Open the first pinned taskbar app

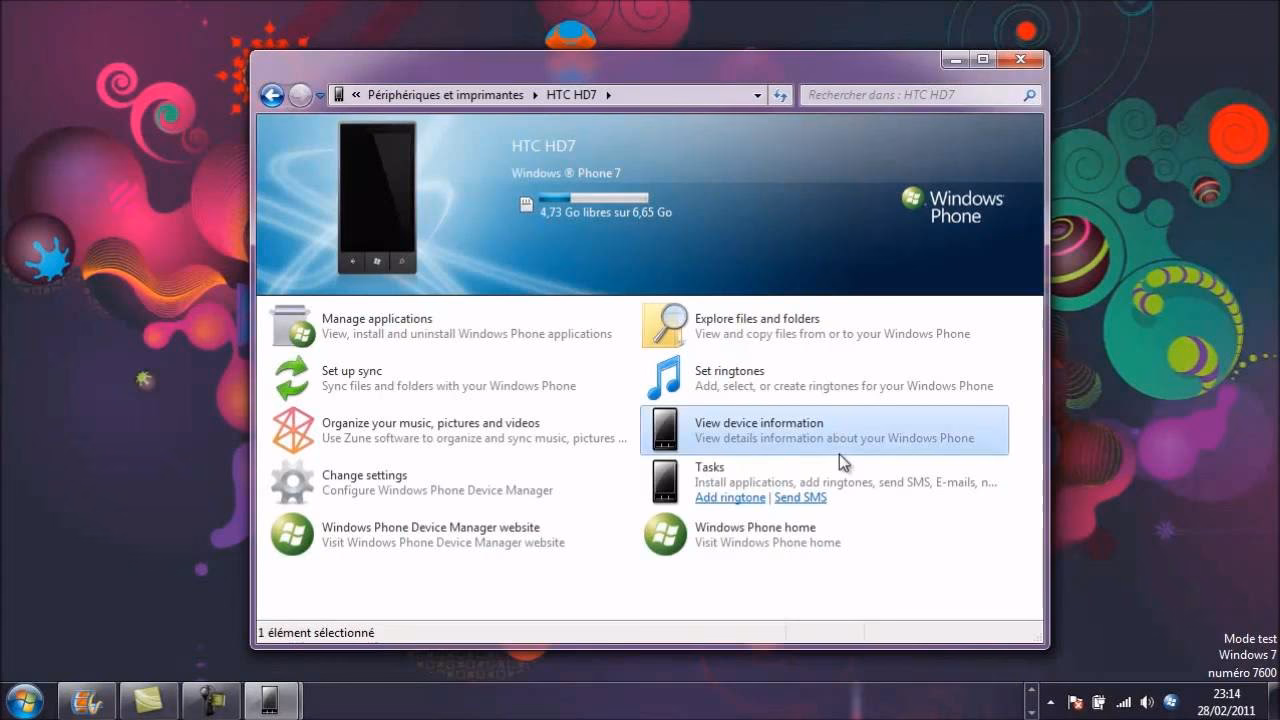pyautogui.click(x=86, y=700)
